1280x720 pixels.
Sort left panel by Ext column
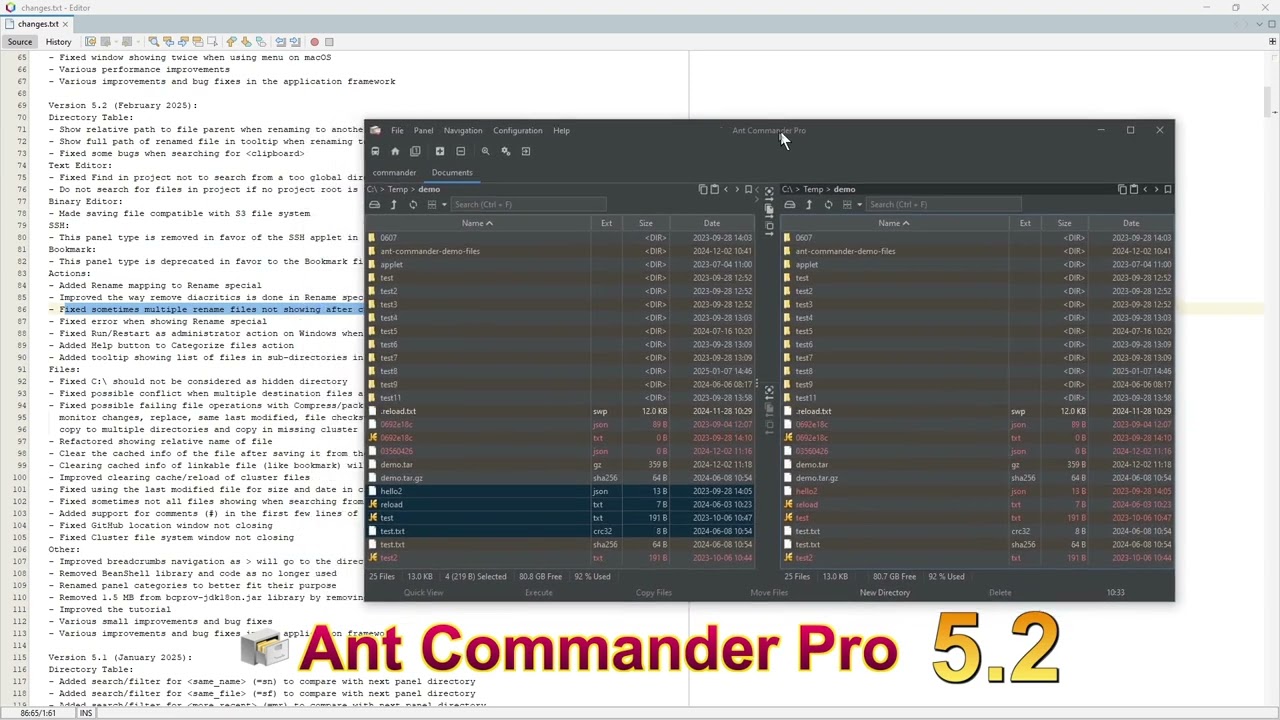[606, 223]
